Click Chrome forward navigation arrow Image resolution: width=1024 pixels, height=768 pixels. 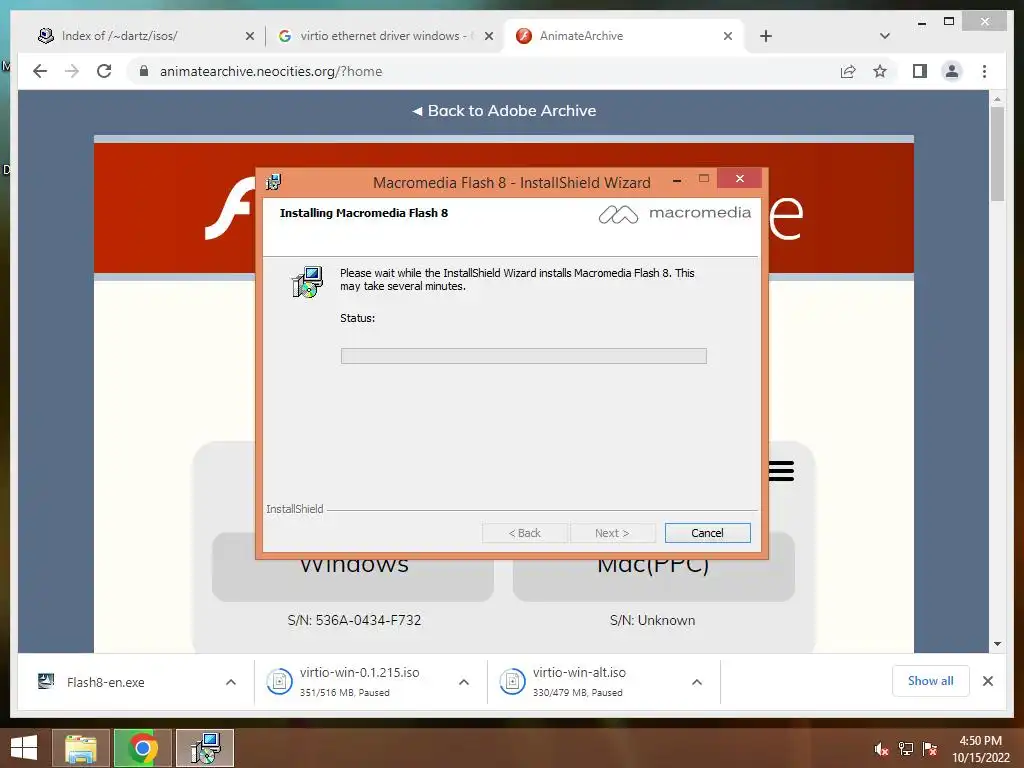72,71
